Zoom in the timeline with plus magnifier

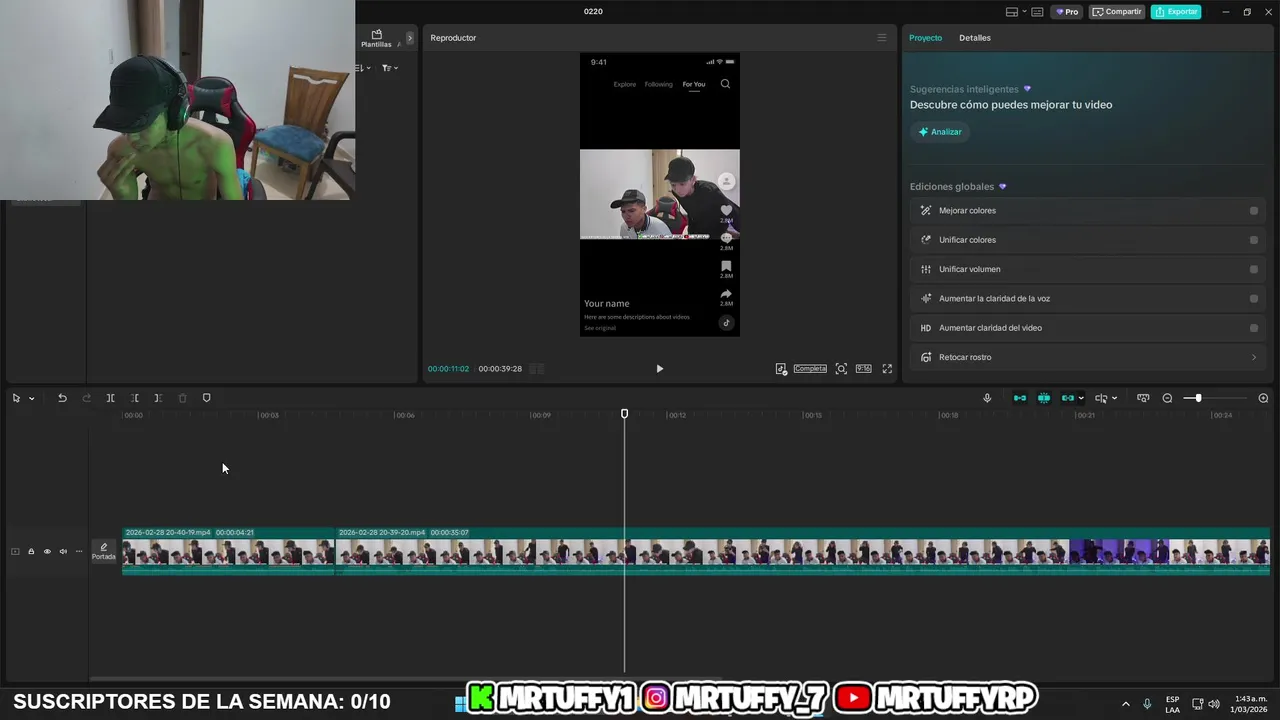[x=1263, y=398]
